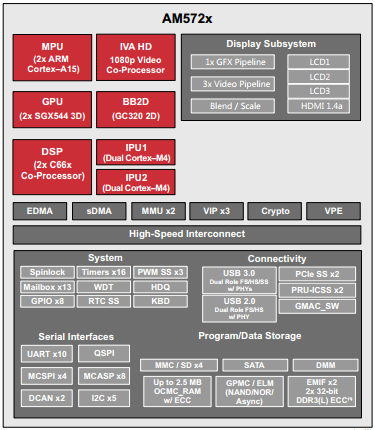Click the IPU2 Dual Cortex-M4 block
The image size is (375, 430).
(136, 182)
